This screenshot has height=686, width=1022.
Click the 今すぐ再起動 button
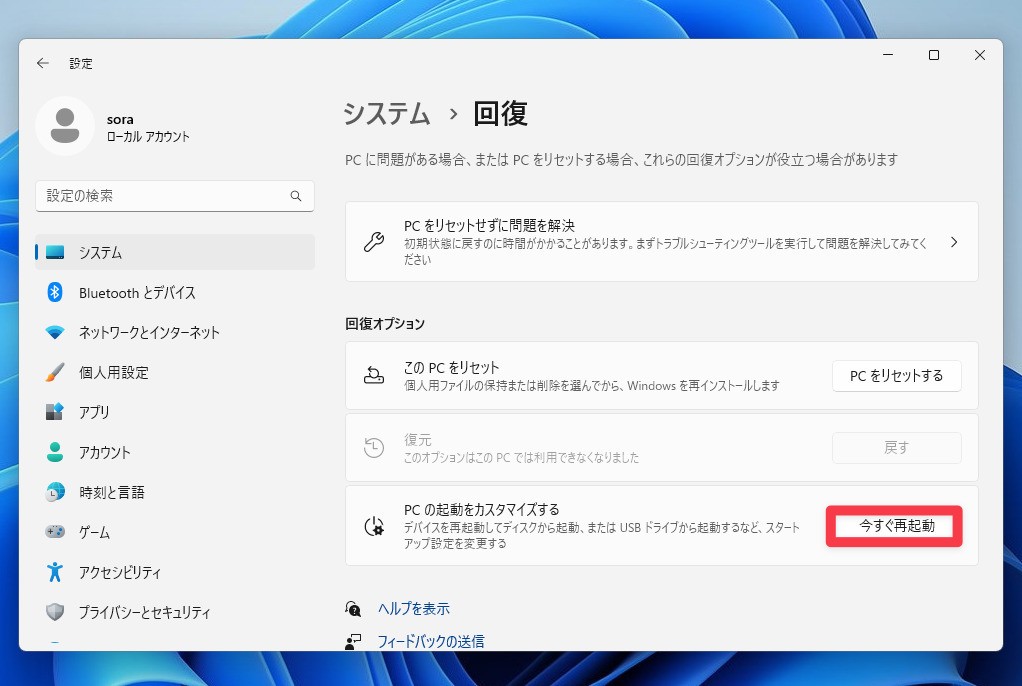(x=896, y=526)
